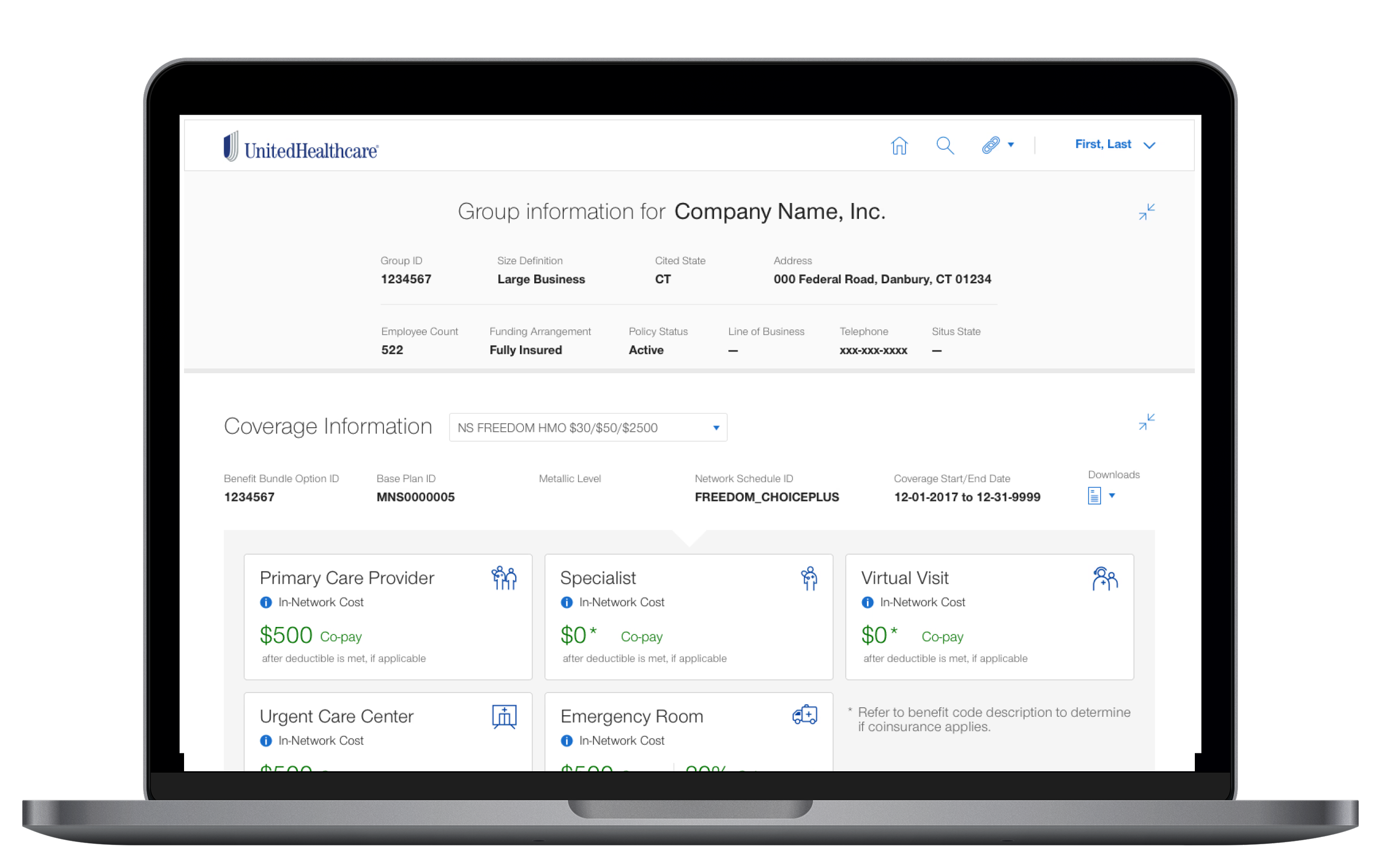Select the Specialist card title
The image size is (1381, 868).
click(598, 578)
